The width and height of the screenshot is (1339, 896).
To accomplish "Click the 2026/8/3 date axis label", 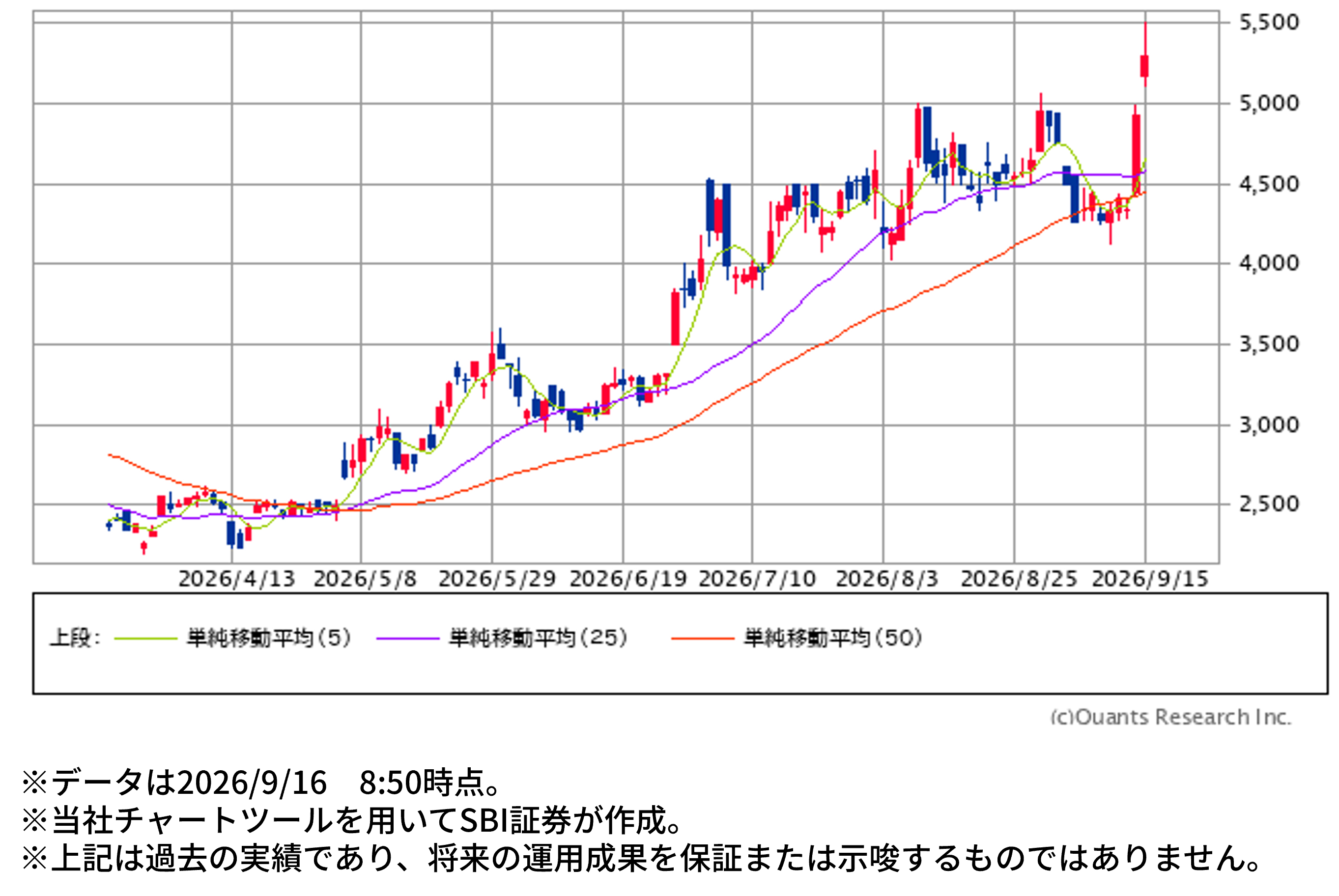I will (x=887, y=579).
